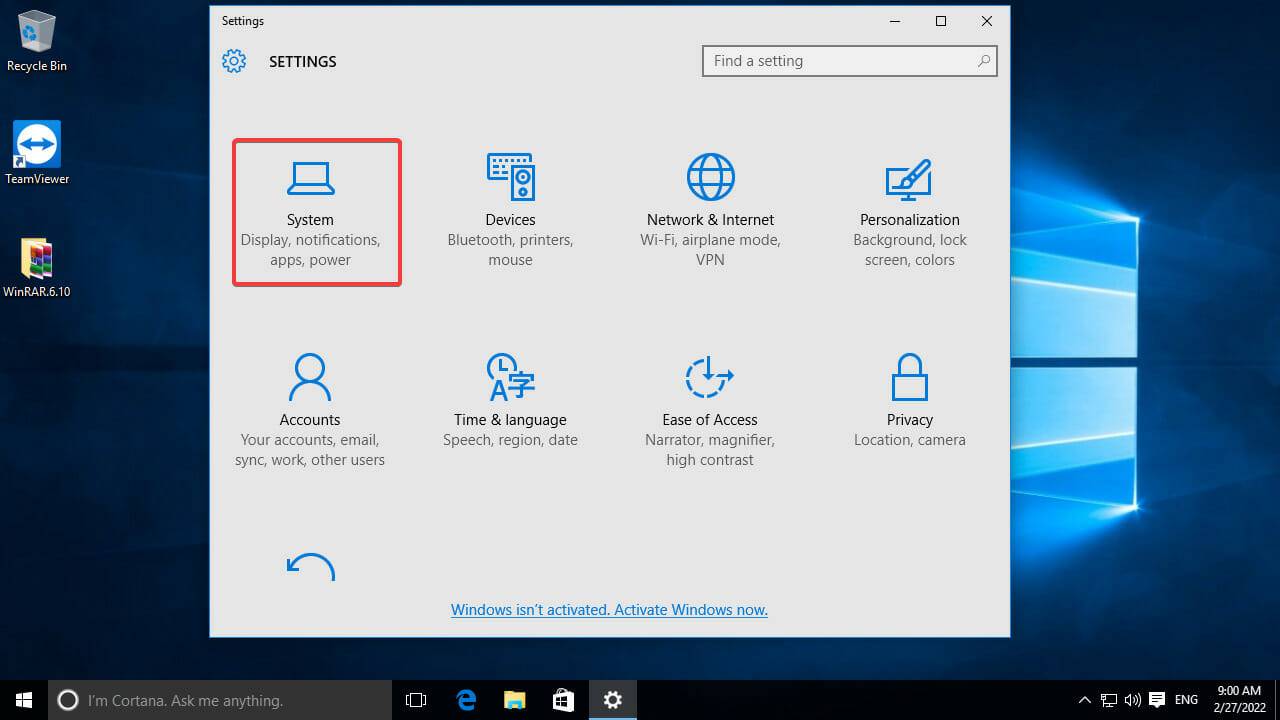Click inside the Find a setting search box
This screenshot has width=1280, height=720.
[x=849, y=61]
